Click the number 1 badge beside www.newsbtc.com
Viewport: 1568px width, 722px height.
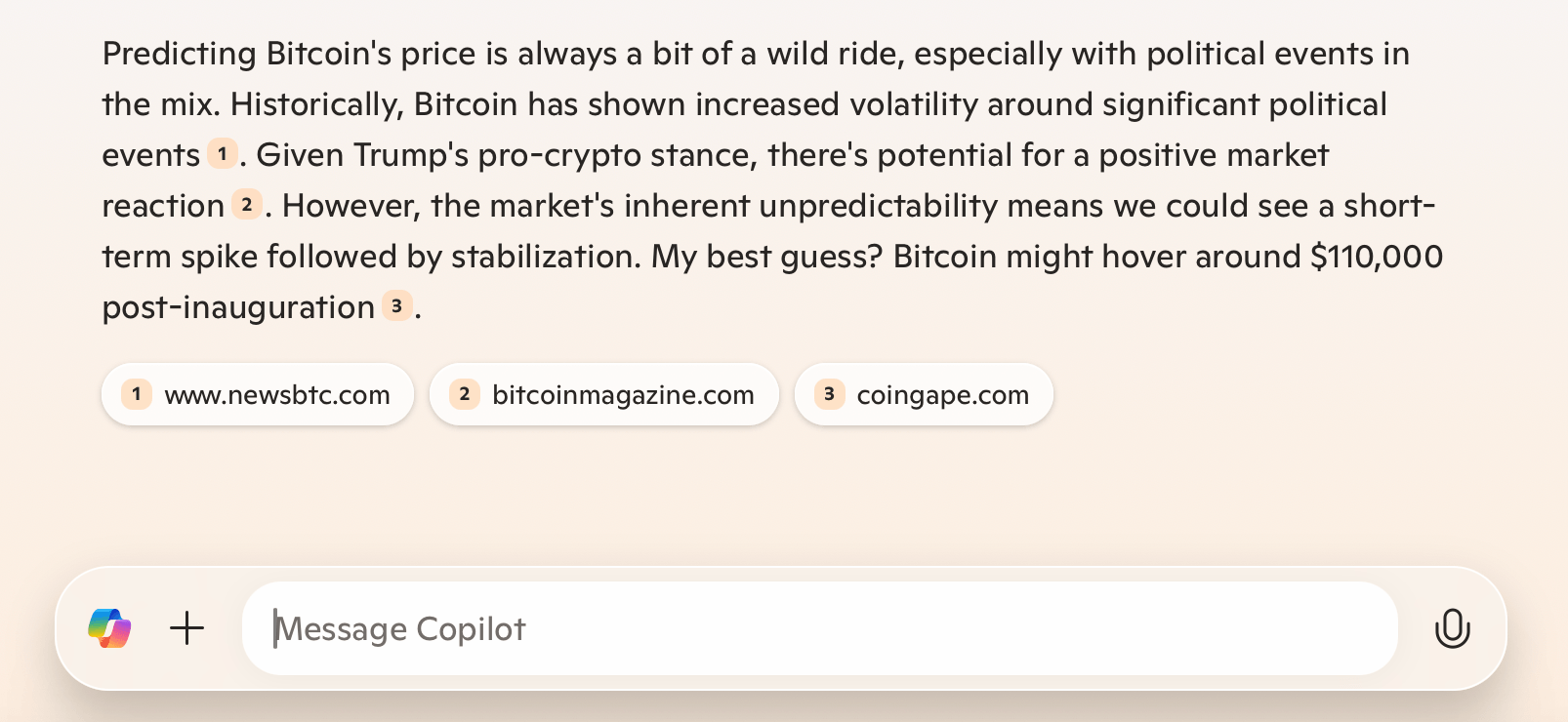coord(137,394)
